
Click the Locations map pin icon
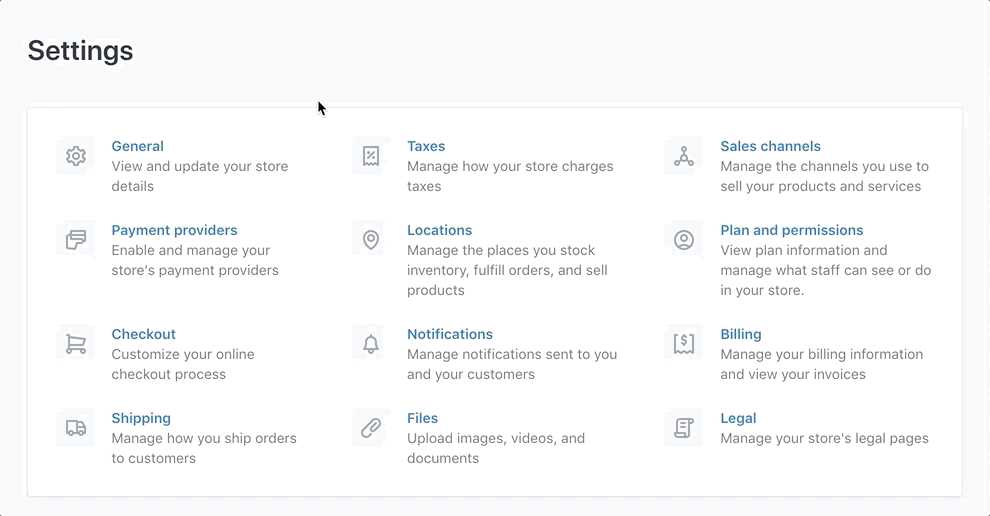[371, 240]
